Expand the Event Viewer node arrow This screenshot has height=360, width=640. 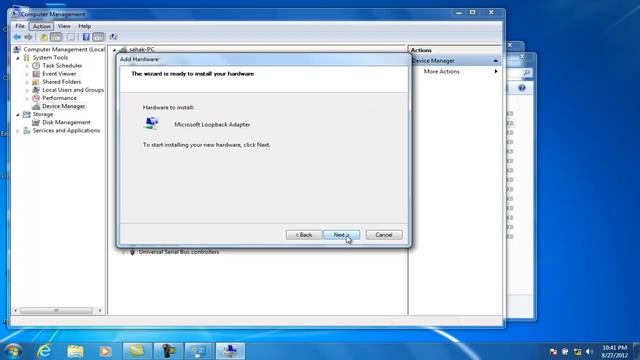pos(27,74)
